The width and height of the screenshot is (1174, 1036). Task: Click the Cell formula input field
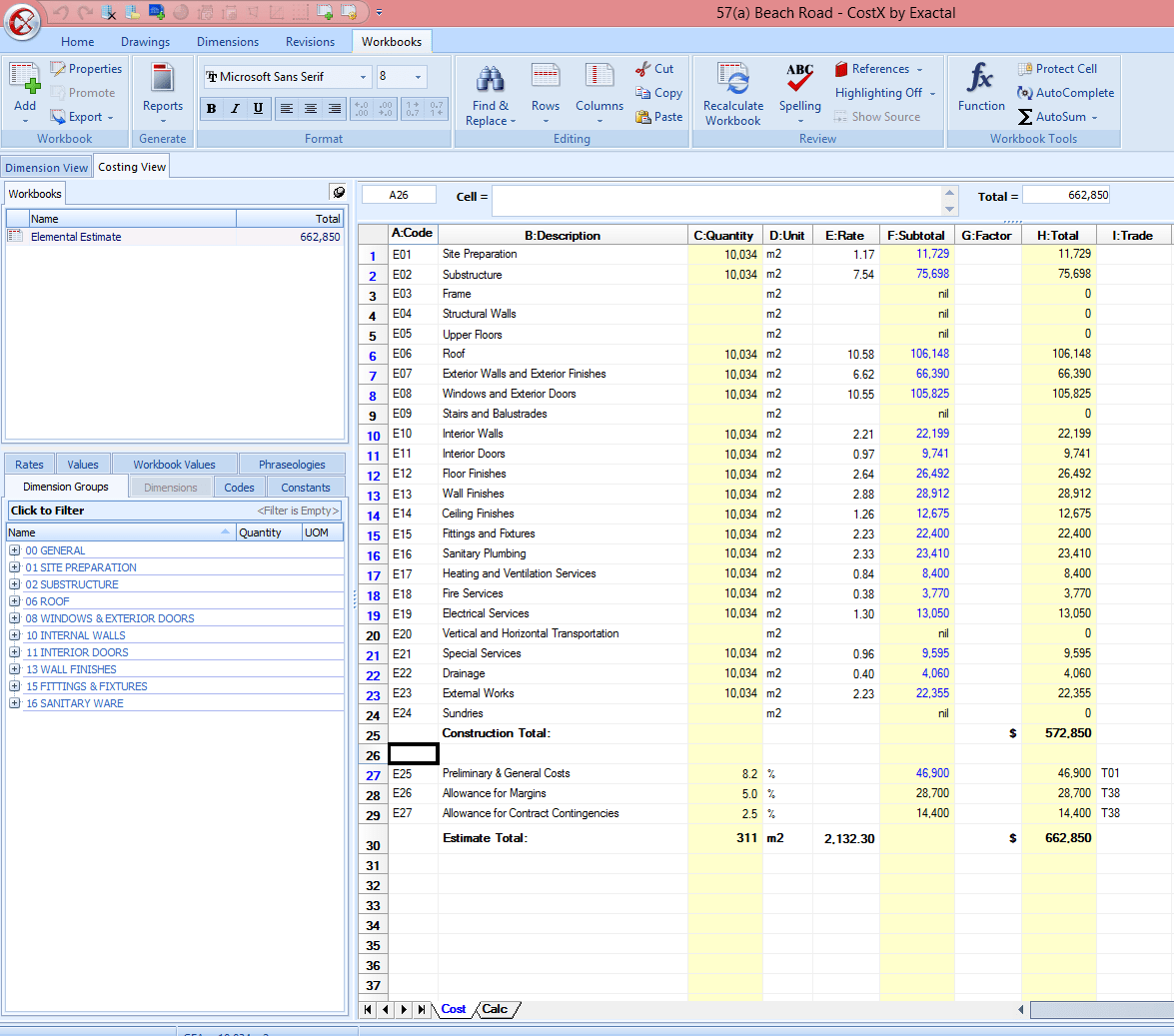716,200
